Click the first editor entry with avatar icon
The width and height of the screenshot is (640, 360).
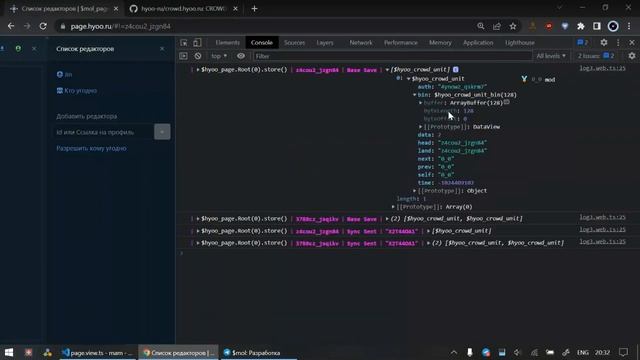[64, 74]
